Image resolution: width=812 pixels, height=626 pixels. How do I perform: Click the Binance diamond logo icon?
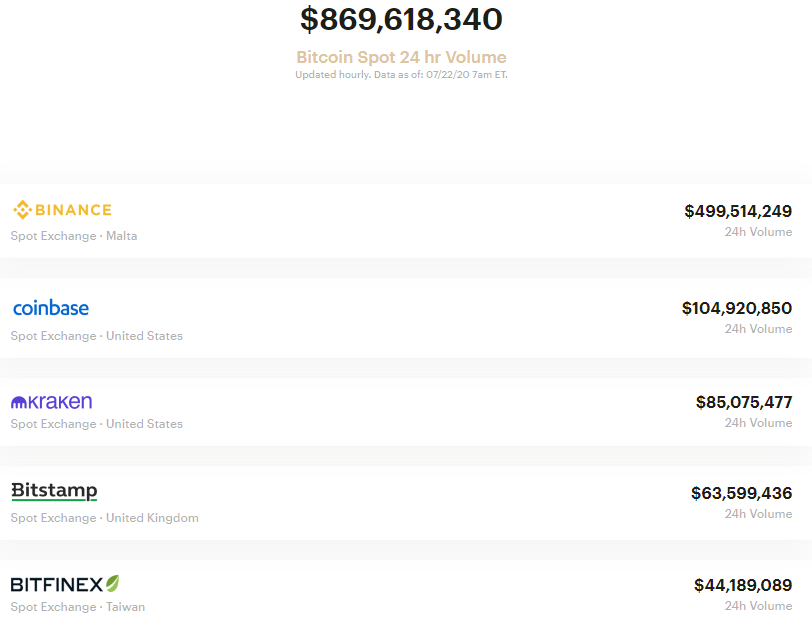click(x=20, y=210)
